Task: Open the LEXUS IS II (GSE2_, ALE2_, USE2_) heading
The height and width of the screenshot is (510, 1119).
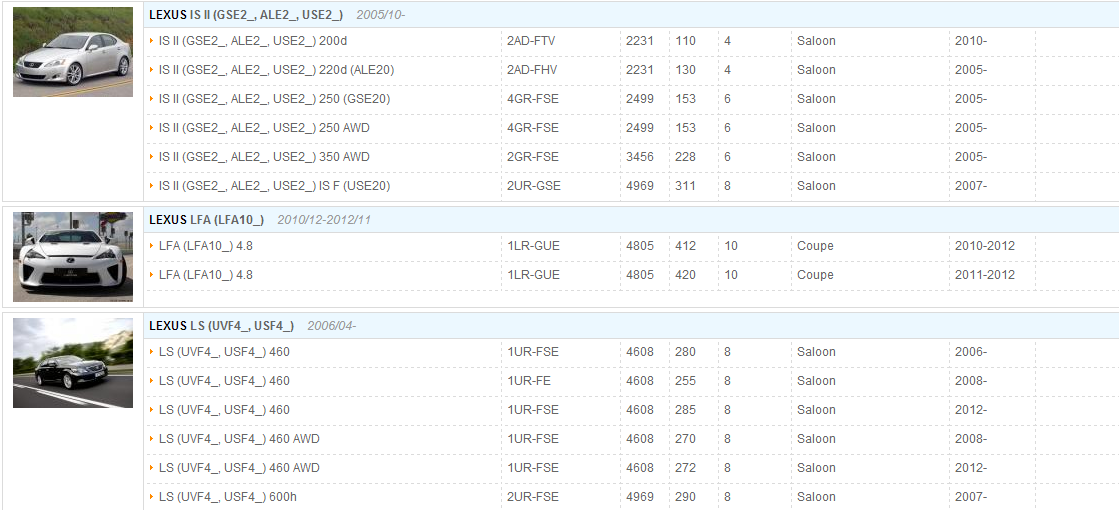Action: 245,15
